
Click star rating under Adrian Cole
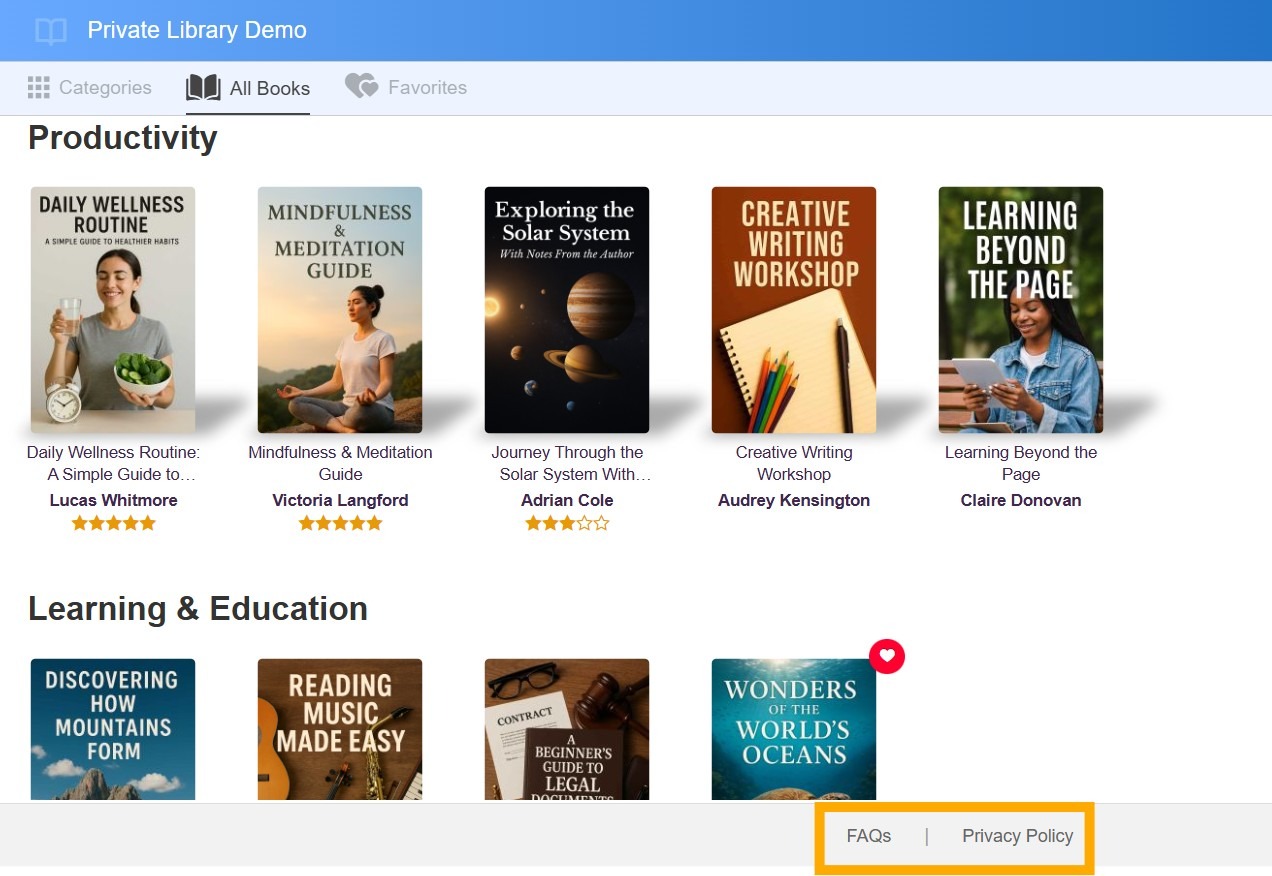click(567, 523)
